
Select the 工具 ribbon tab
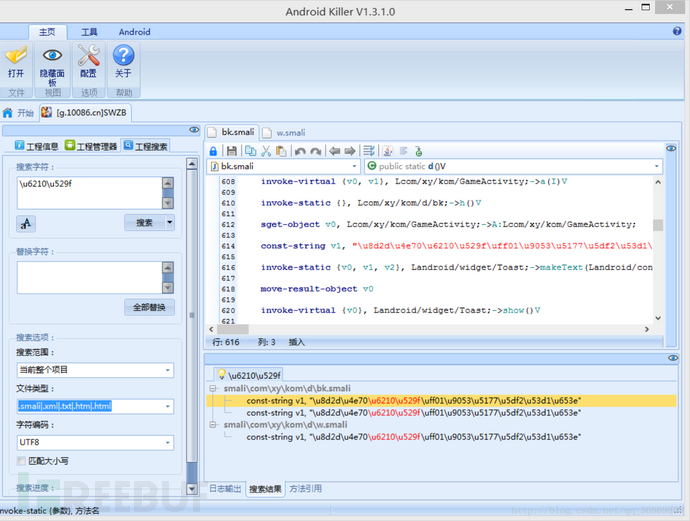click(89, 32)
